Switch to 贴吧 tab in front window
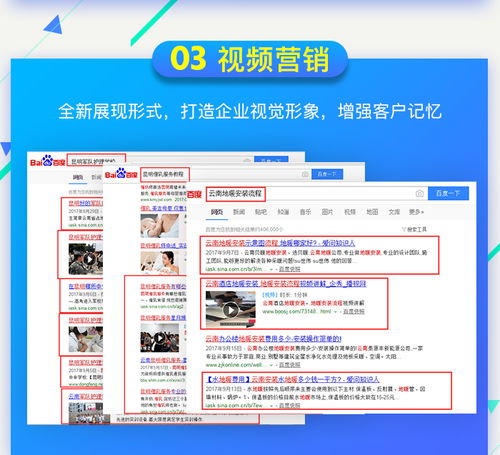The height and width of the screenshot is (455, 500). click(261, 212)
